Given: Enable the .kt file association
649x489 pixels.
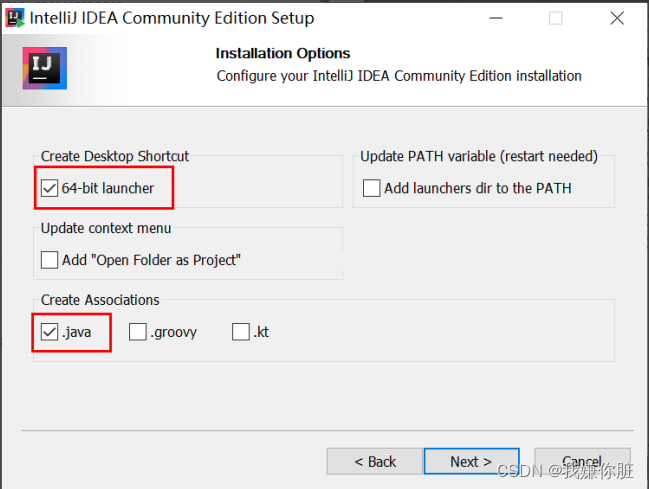Looking at the screenshot, I should (x=241, y=332).
